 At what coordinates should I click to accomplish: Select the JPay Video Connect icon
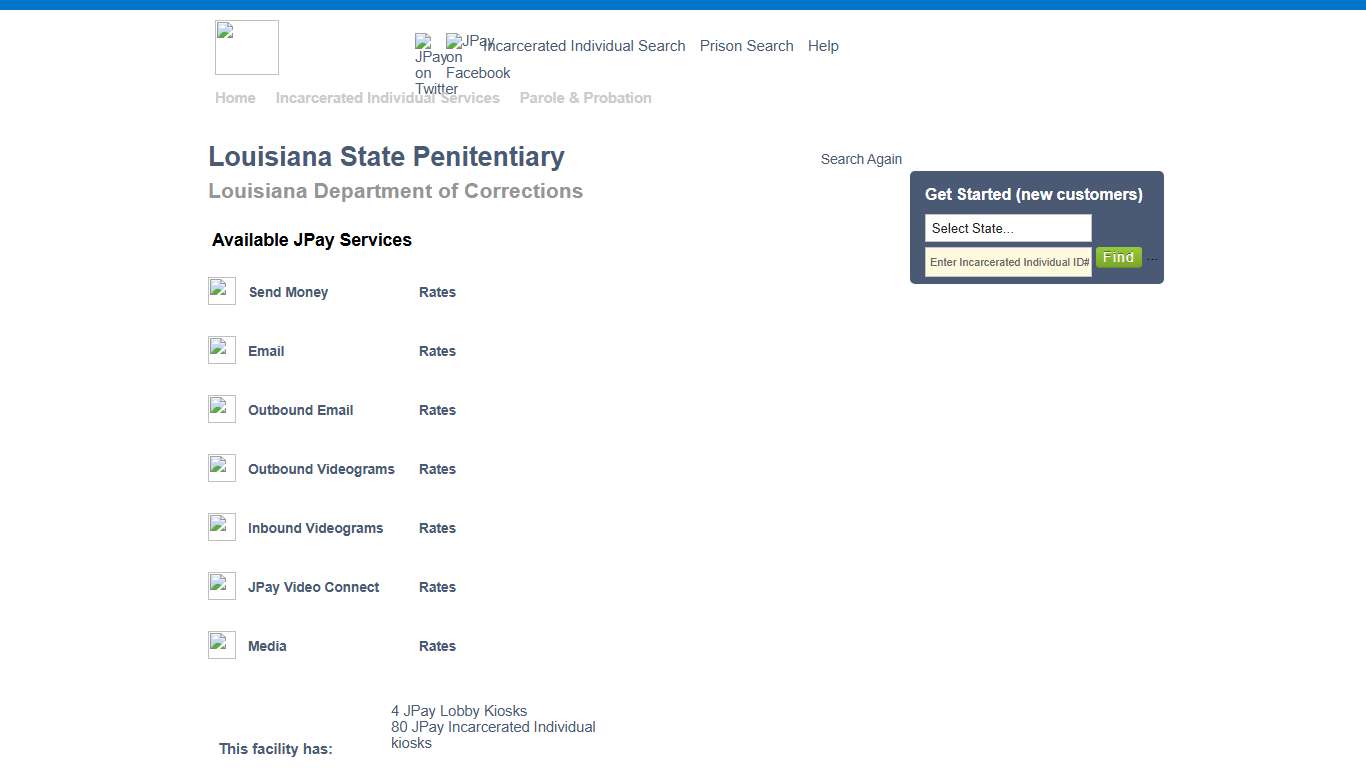pyautogui.click(x=221, y=586)
